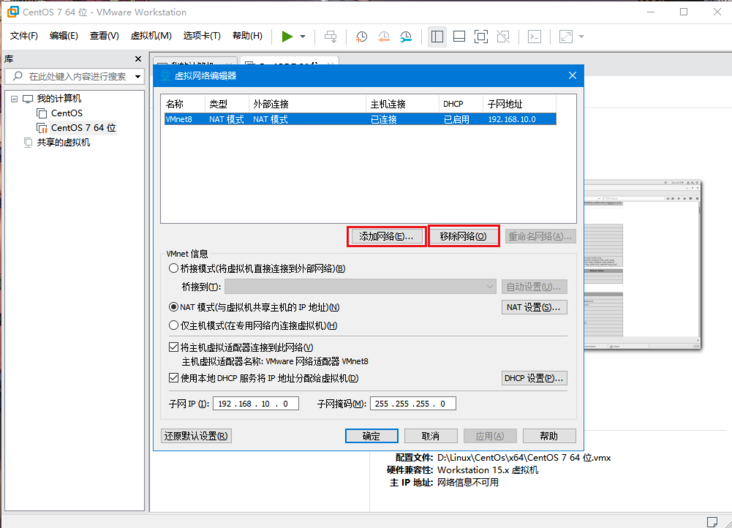Click the 子网 IP input field
The image size is (732, 528).
256,404
